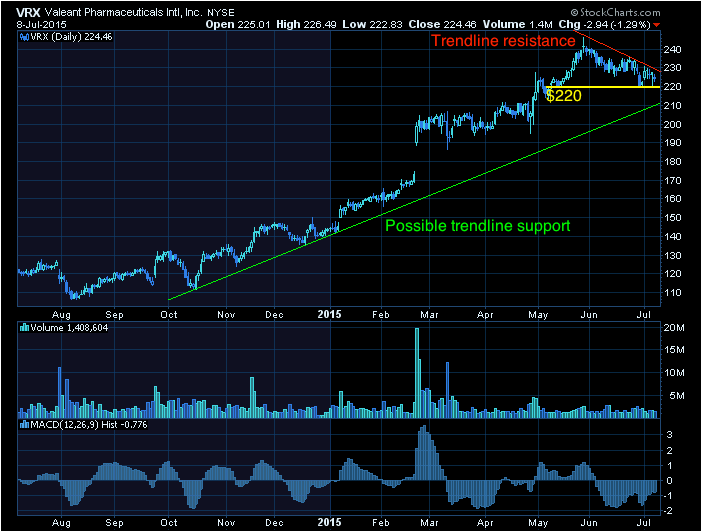Click the Low 222.83 value

coord(372,25)
